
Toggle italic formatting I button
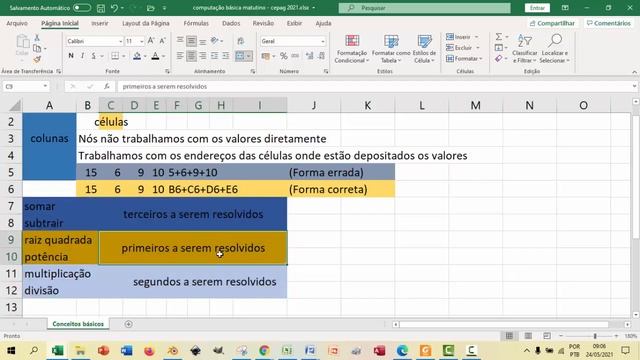82,56
